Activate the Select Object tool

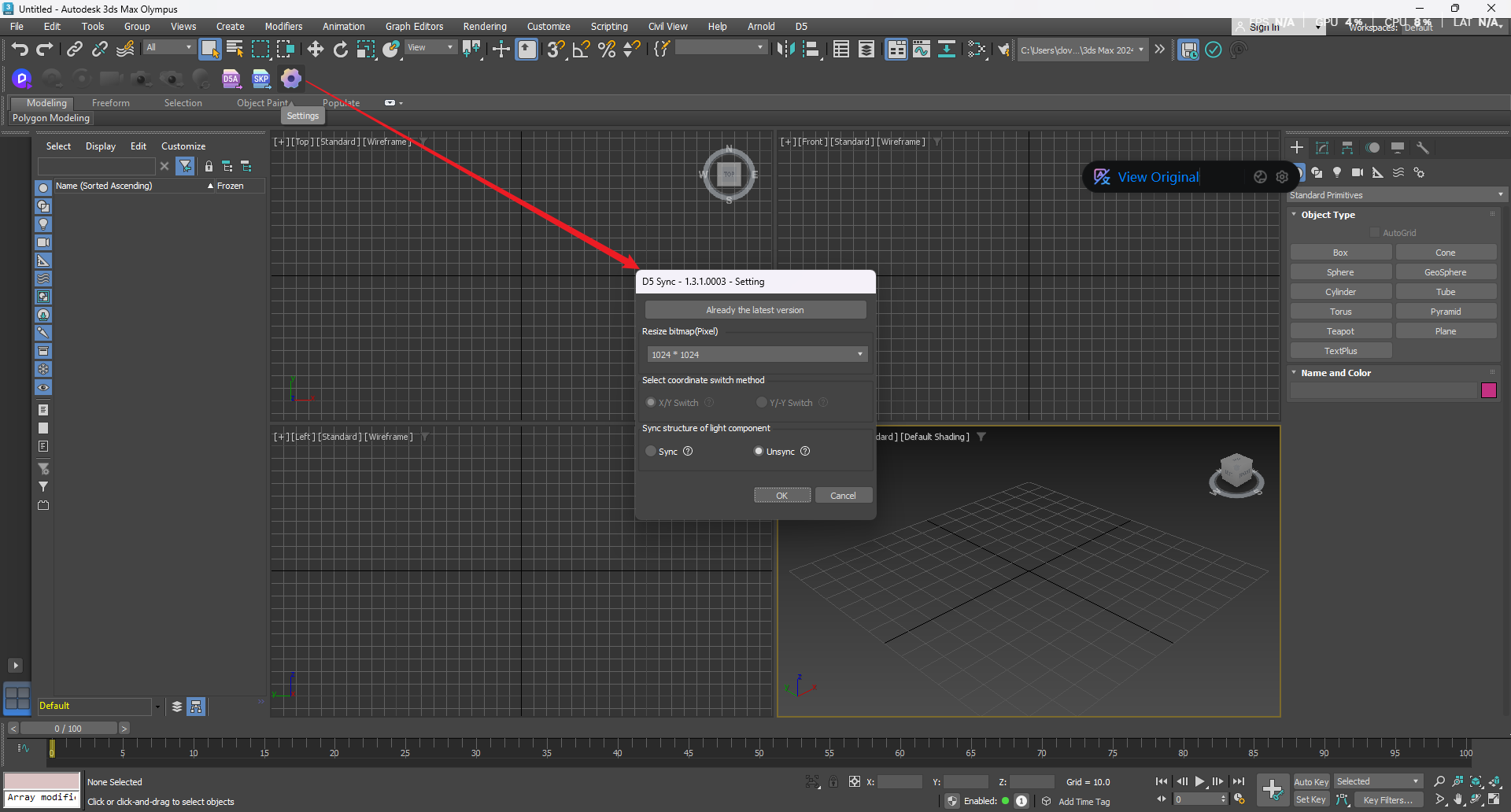pyautogui.click(x=209, y=50)
